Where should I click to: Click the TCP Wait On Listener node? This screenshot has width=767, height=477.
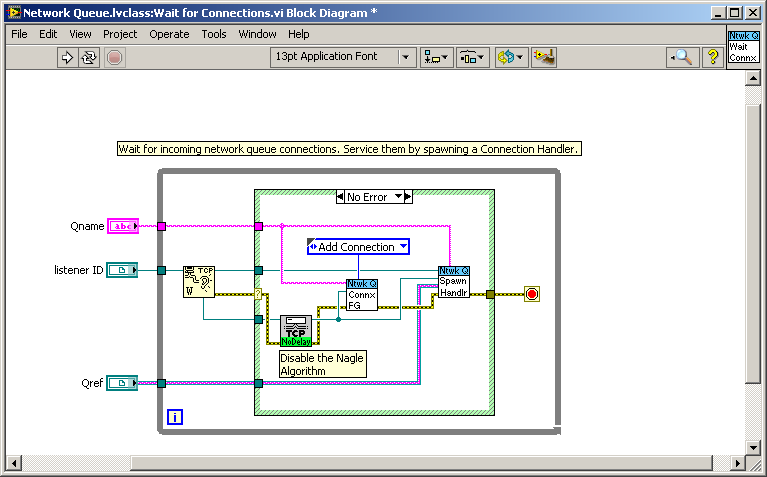199,282
